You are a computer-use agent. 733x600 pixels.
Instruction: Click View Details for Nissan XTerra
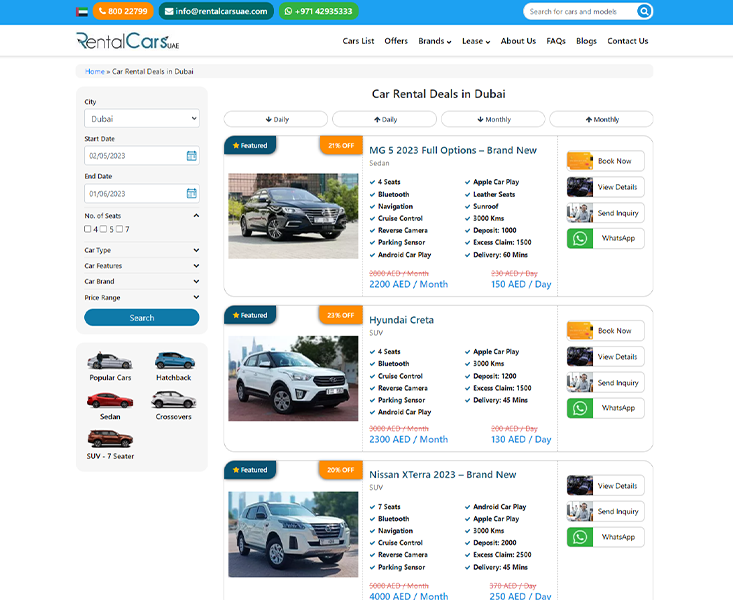tap(605, 486)
